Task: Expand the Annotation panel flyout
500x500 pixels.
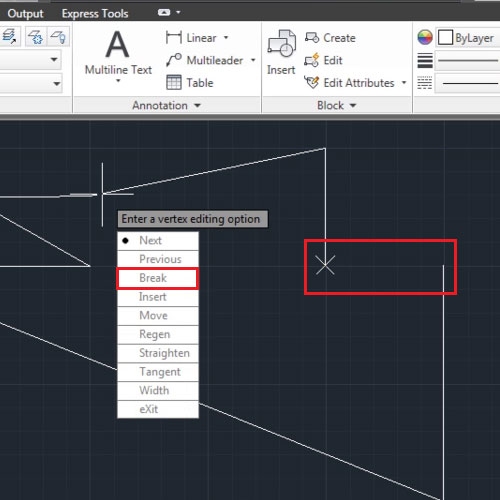Action: coord(197,106)
